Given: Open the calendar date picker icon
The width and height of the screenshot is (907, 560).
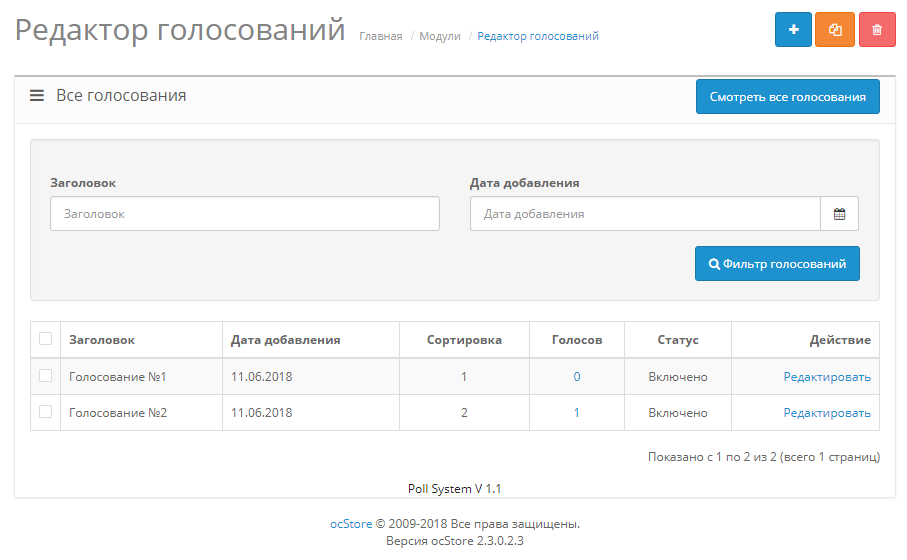Looking at the screenshot, I should 839,214.
